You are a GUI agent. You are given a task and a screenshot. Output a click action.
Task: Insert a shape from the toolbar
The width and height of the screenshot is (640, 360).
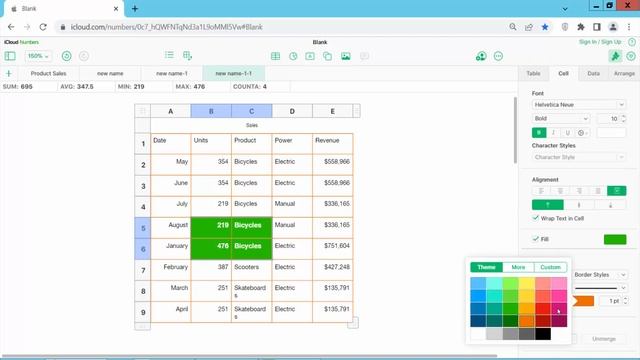click(x=327, y=56)
